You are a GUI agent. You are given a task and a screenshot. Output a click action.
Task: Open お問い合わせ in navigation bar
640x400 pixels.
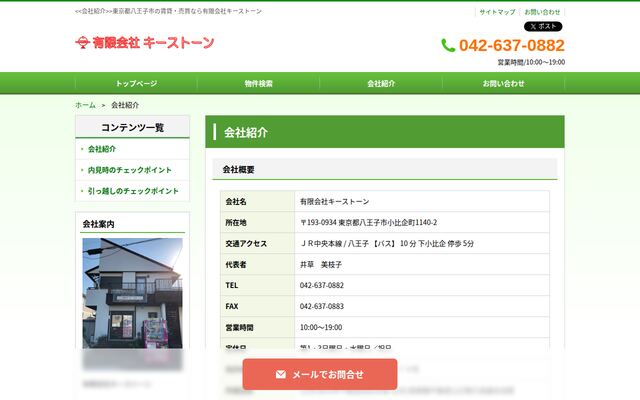point(503,83)
